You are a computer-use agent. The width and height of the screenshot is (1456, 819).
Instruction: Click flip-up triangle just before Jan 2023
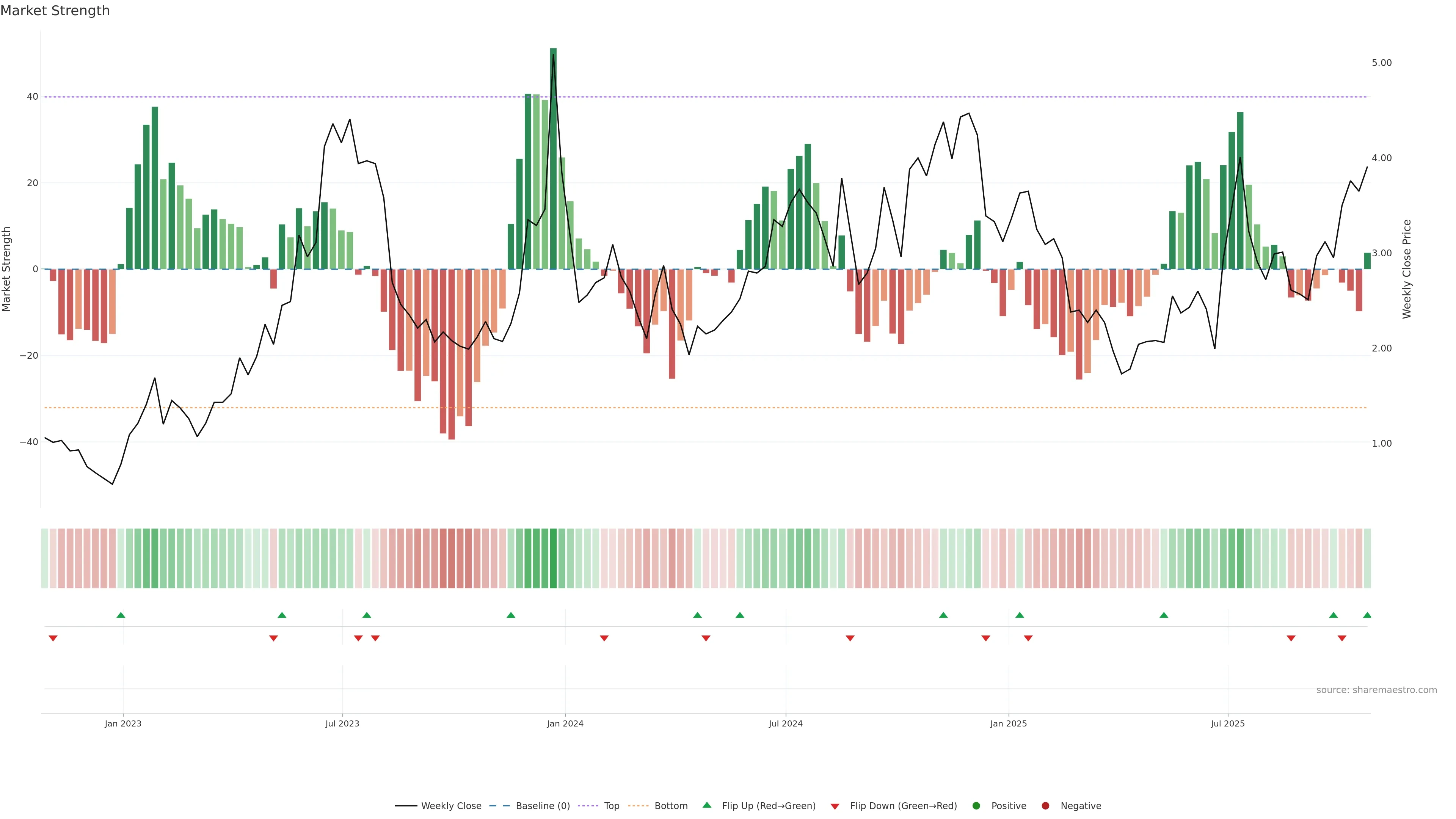pyautogui.click(x=121, y=615)
